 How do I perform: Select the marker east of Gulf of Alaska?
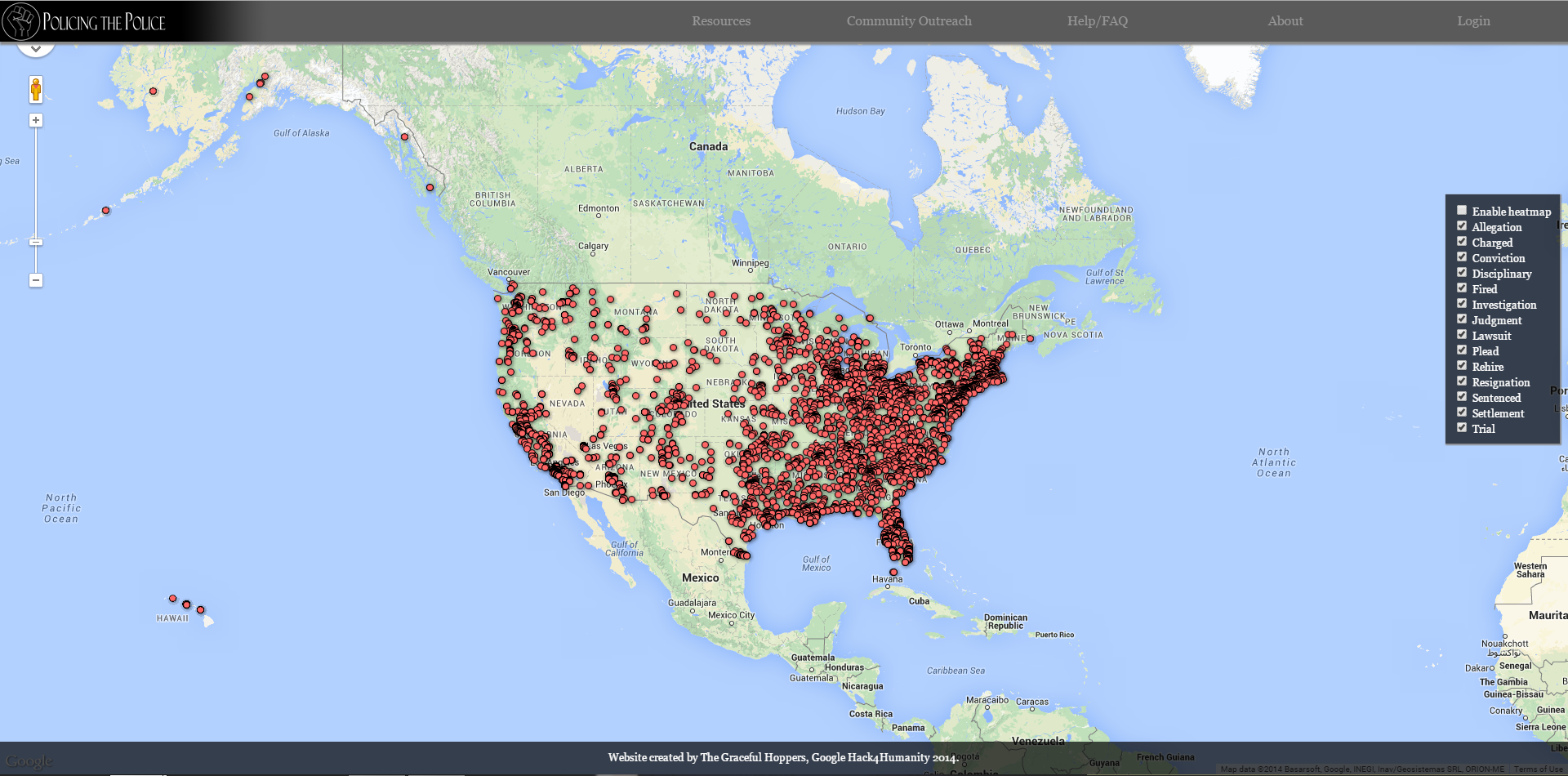point(404,136)
